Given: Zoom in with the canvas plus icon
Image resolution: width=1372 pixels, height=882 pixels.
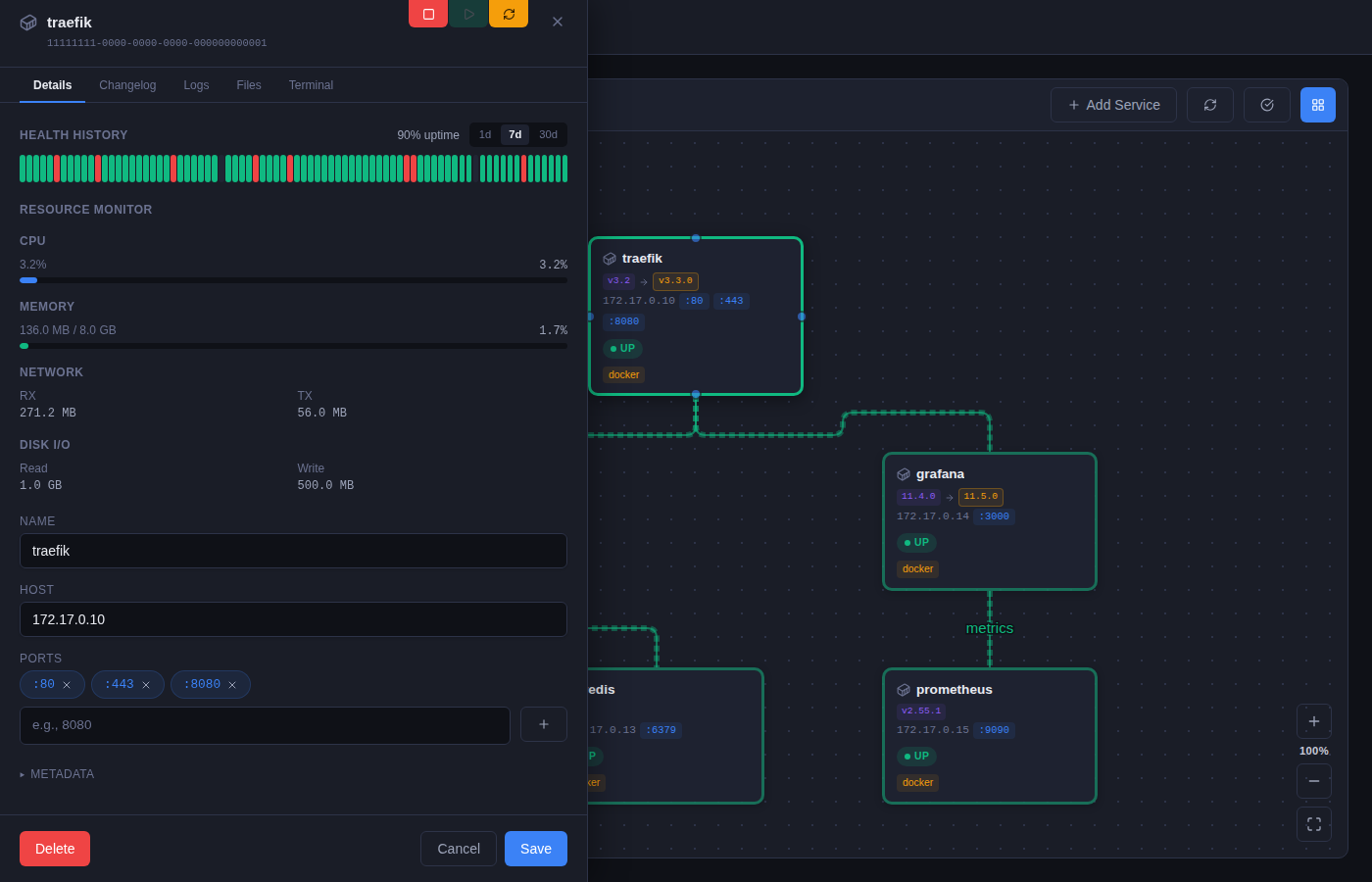Looking at the screenshot, I should click(x=1314, y=721).
